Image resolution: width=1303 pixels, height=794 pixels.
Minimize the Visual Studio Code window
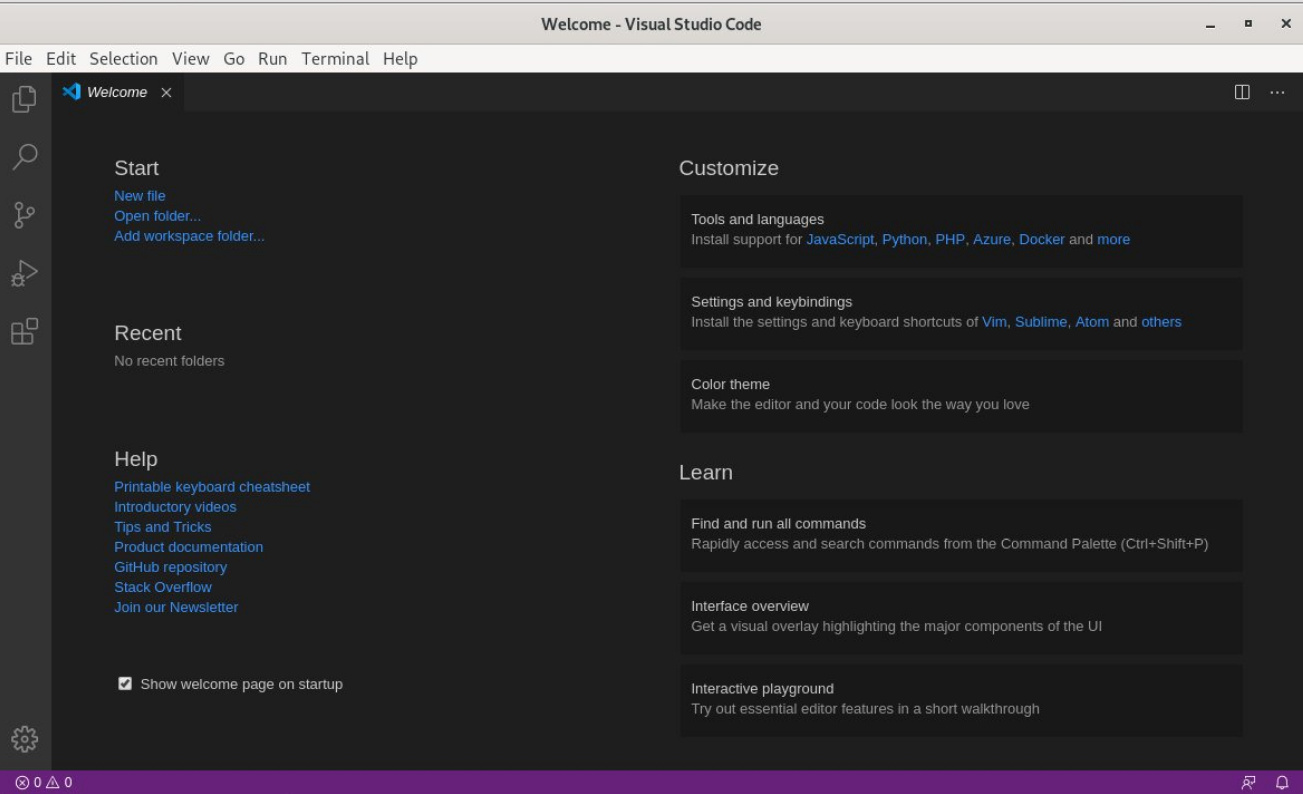coord(1211,24)
